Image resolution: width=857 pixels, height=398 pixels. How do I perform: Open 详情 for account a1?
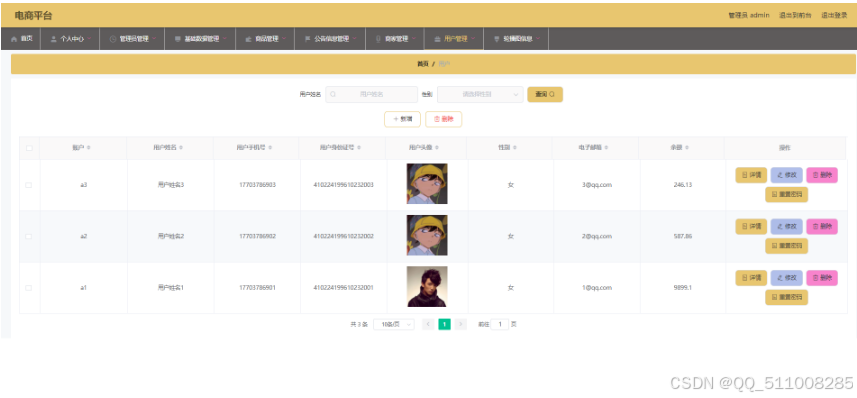tap(751, 278)
